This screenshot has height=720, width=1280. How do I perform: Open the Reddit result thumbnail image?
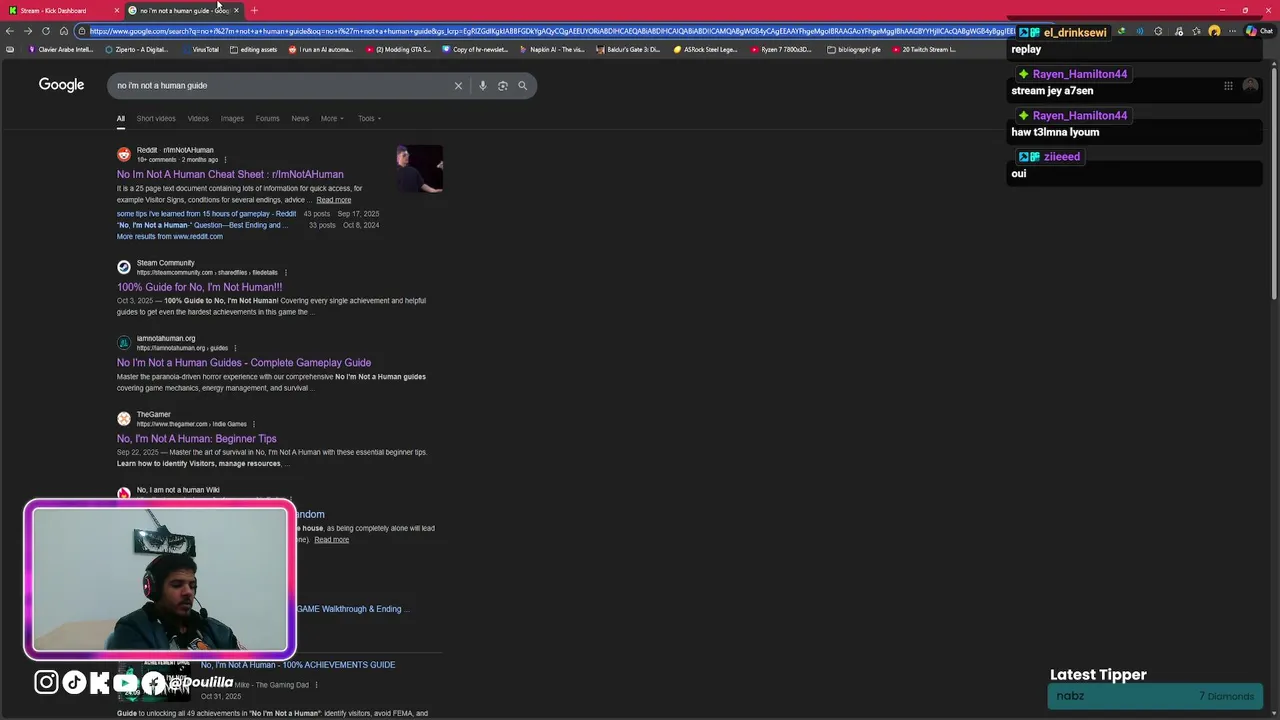point(419,169)
